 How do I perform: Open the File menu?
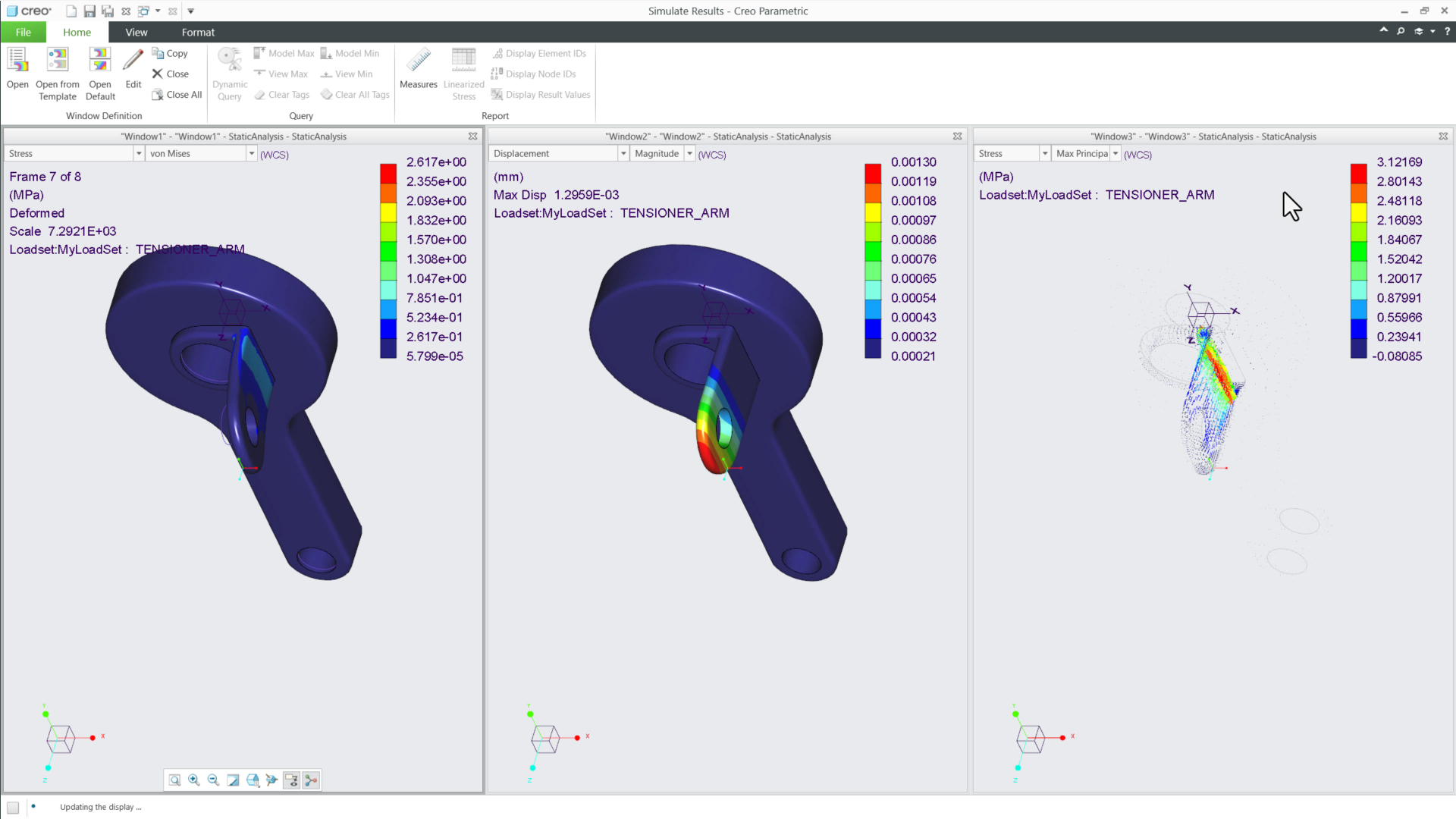[x=24, y=32]
